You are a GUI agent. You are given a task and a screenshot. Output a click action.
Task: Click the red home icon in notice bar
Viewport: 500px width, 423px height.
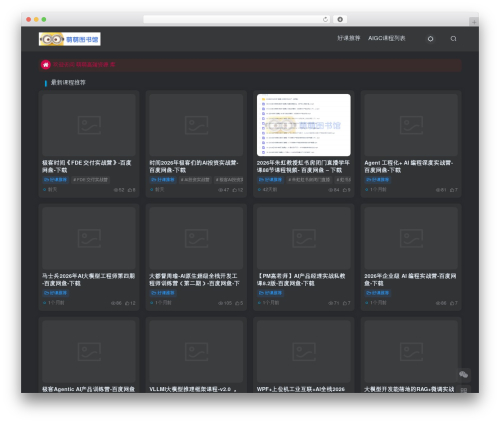(x=46, y=65)
